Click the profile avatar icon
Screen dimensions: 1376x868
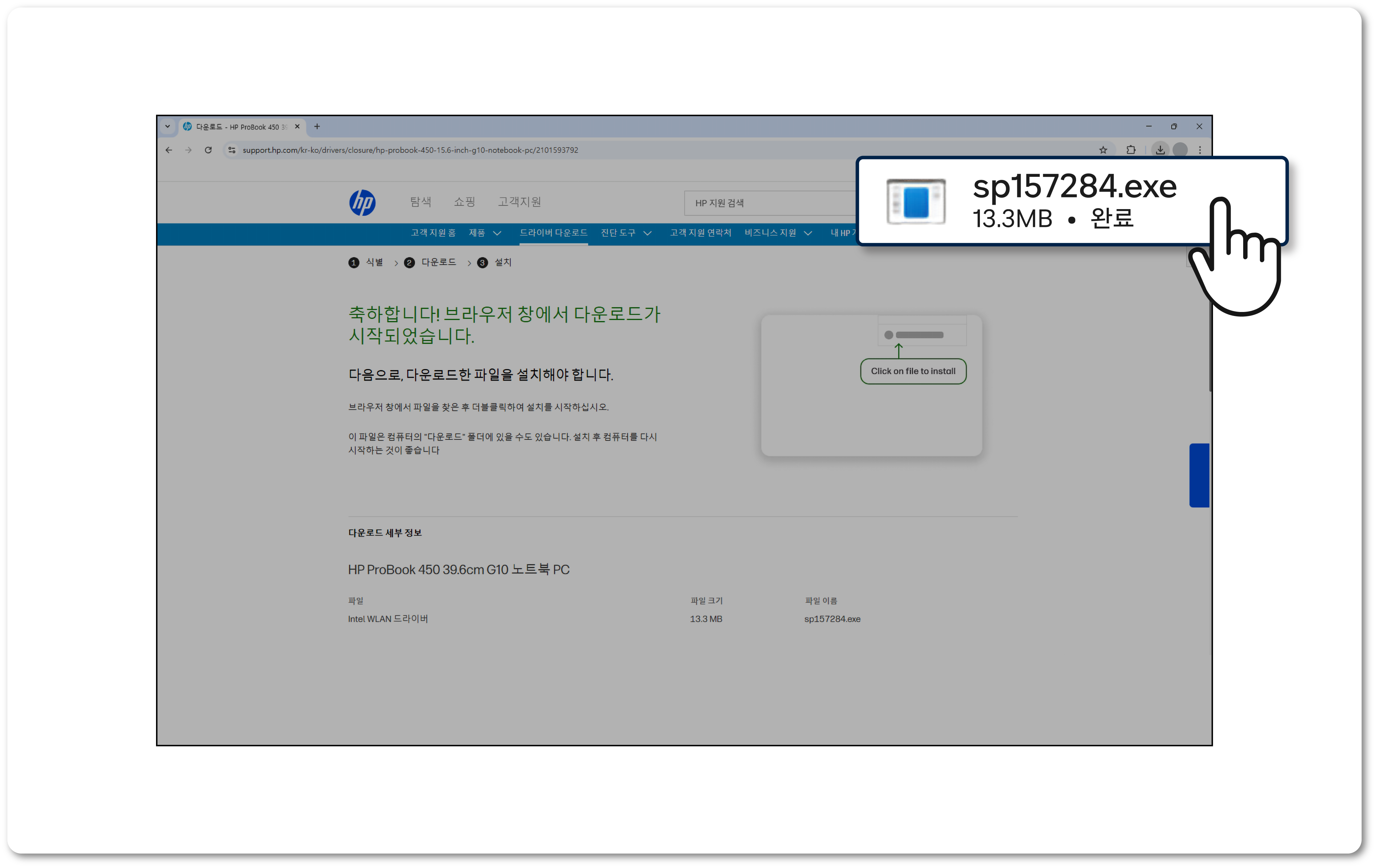(1180, 150)
